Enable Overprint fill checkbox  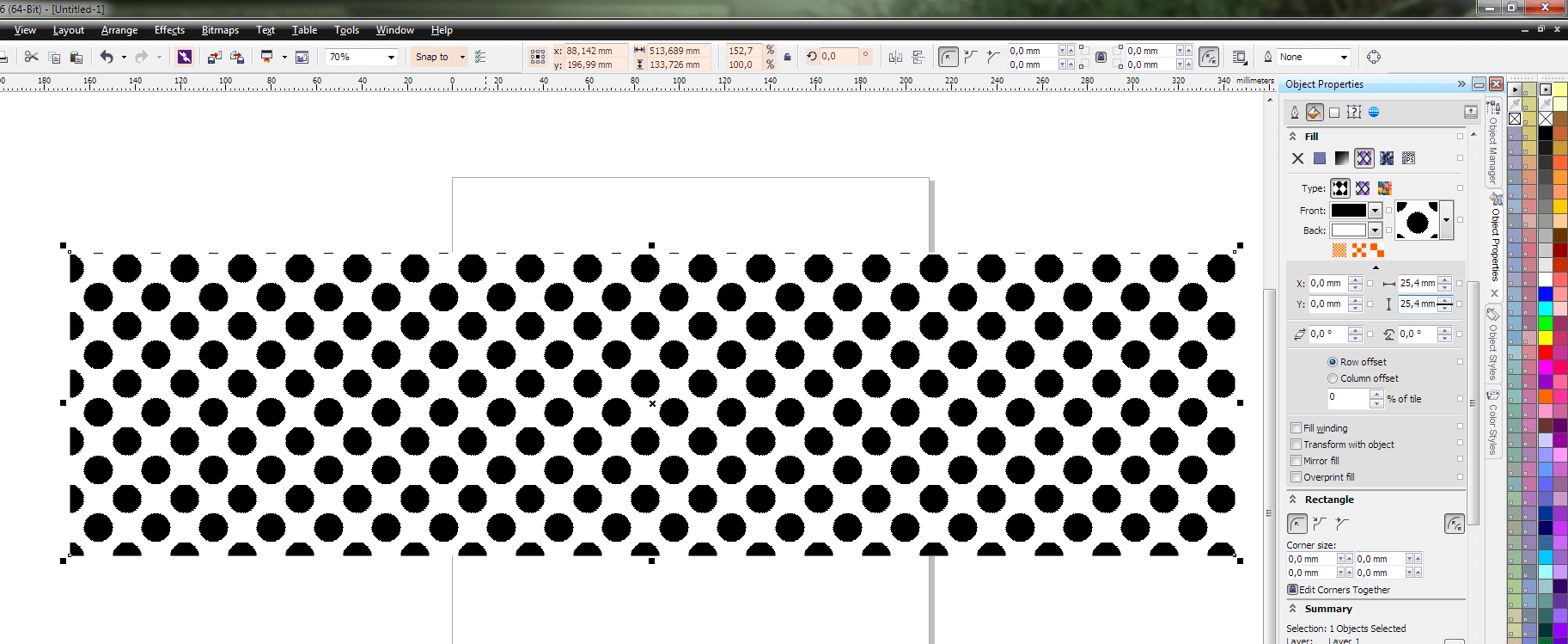[1296, 477]
